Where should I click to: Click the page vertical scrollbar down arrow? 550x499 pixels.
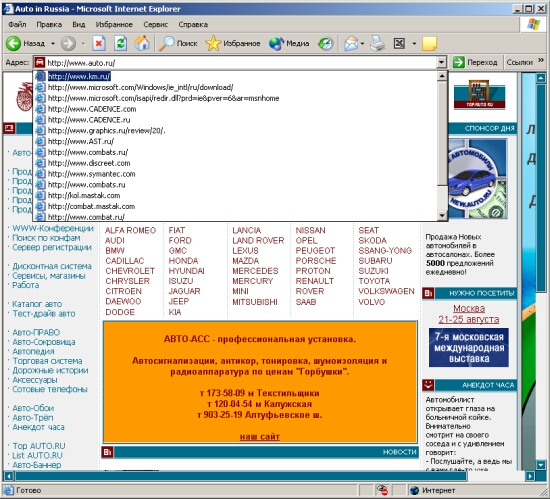point(541,465)
